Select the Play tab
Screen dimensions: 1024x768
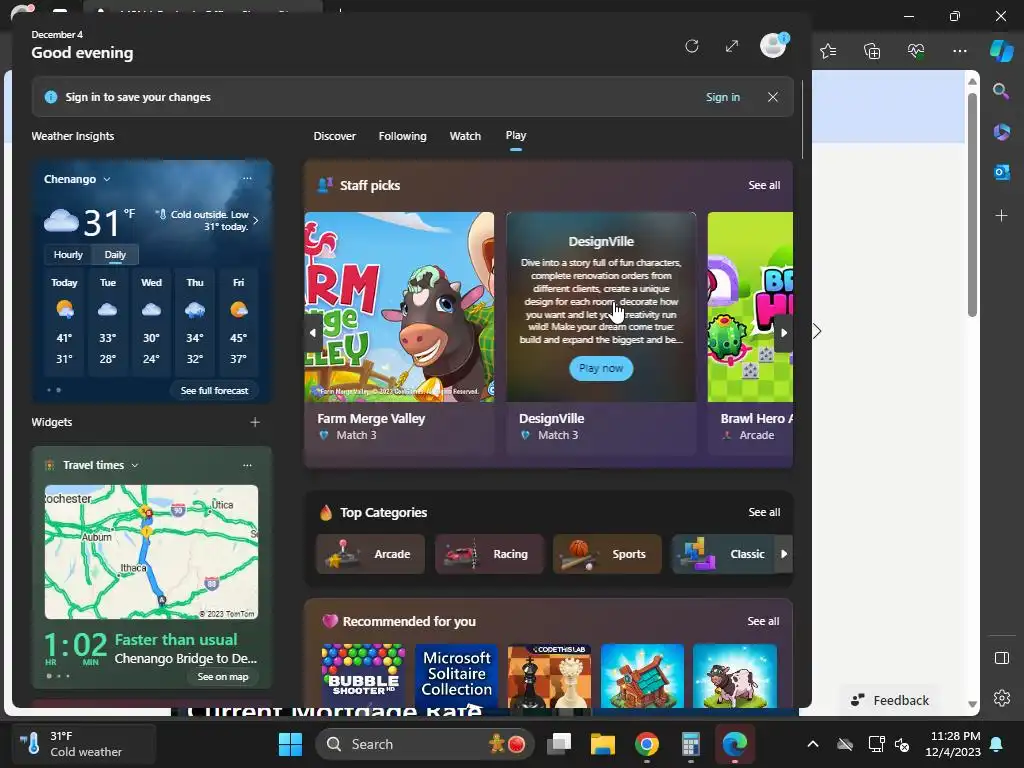pyautogui.click(x=516, y=135)
